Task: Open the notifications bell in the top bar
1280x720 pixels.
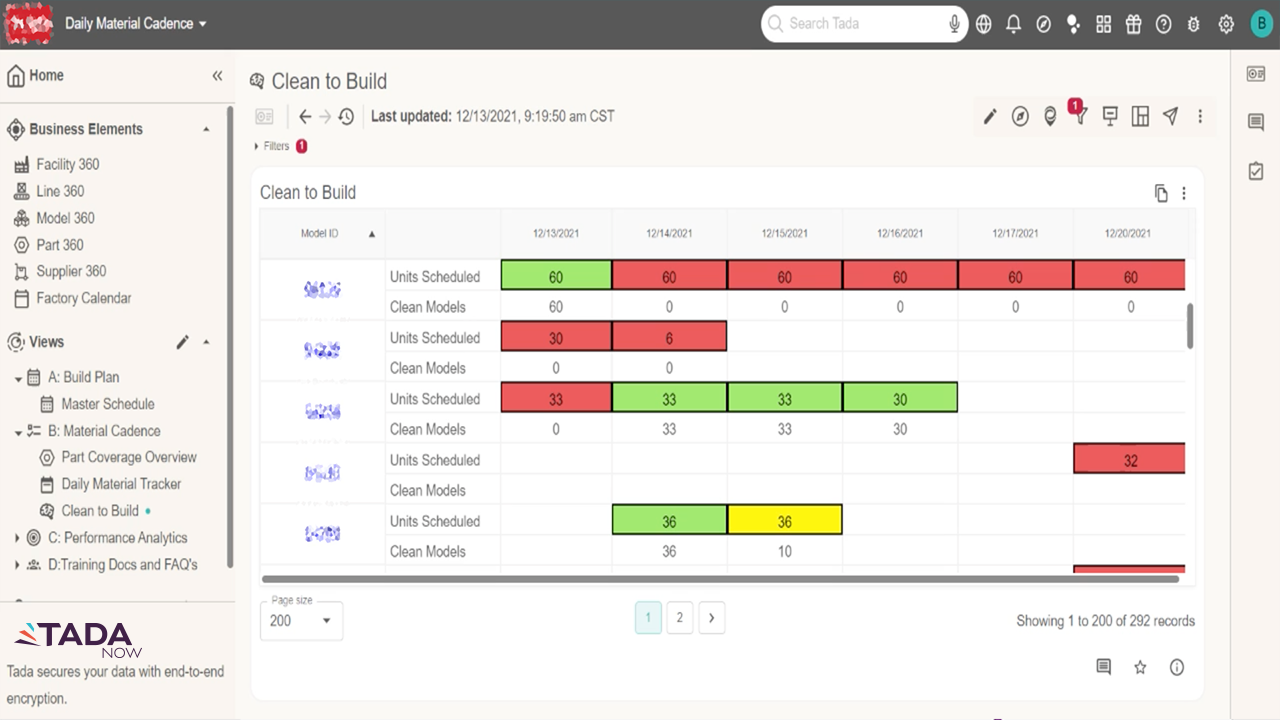Action: (1013, 23)
